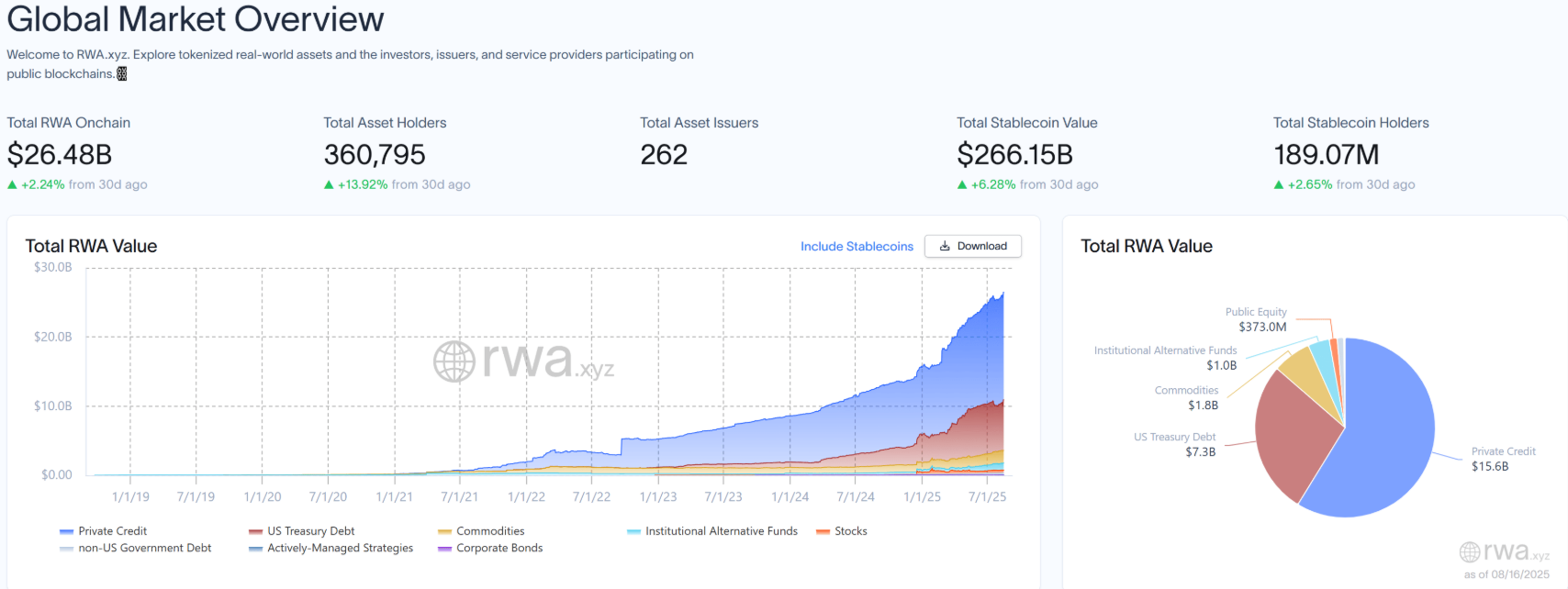Click the Include Stablecoins link

click(857, 246)
